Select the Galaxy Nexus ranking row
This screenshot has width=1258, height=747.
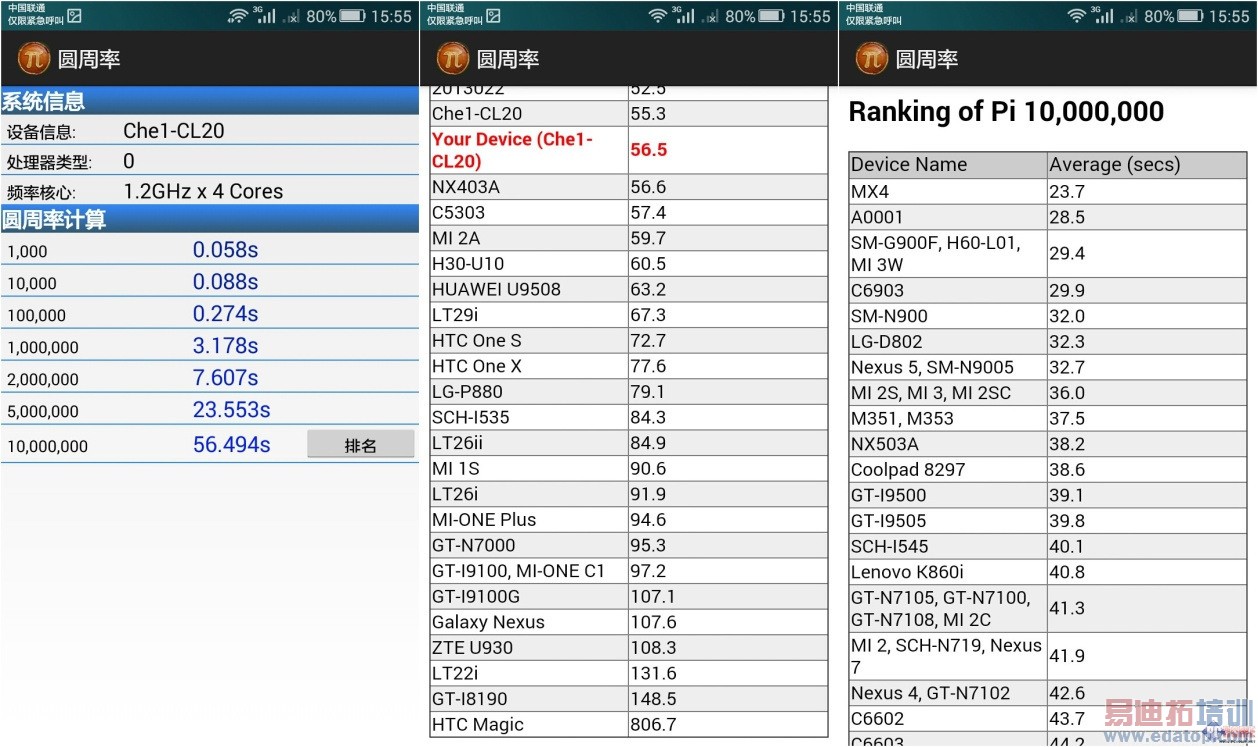(629, 622)
